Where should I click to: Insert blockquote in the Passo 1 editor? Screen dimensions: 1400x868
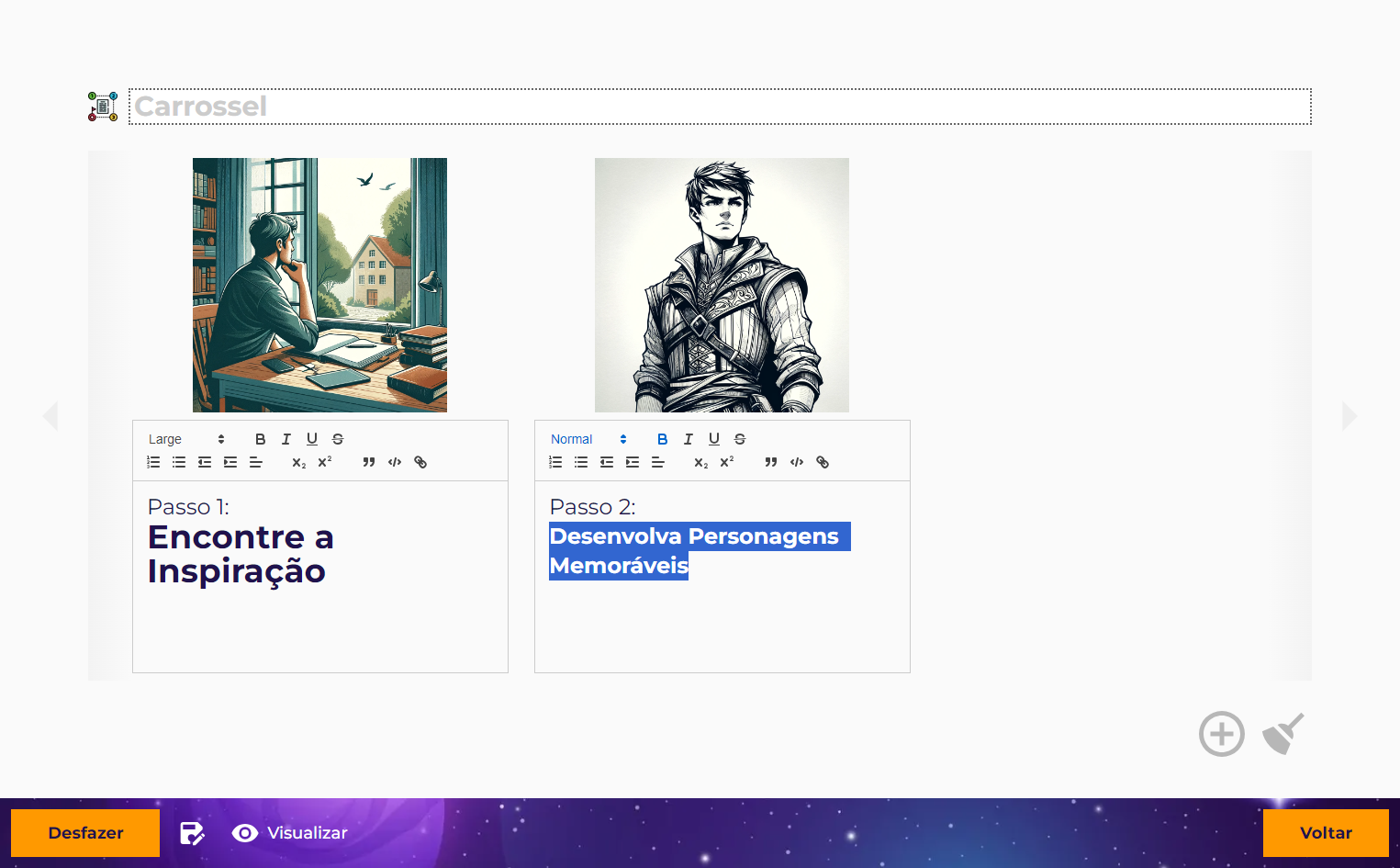(369, 462)
